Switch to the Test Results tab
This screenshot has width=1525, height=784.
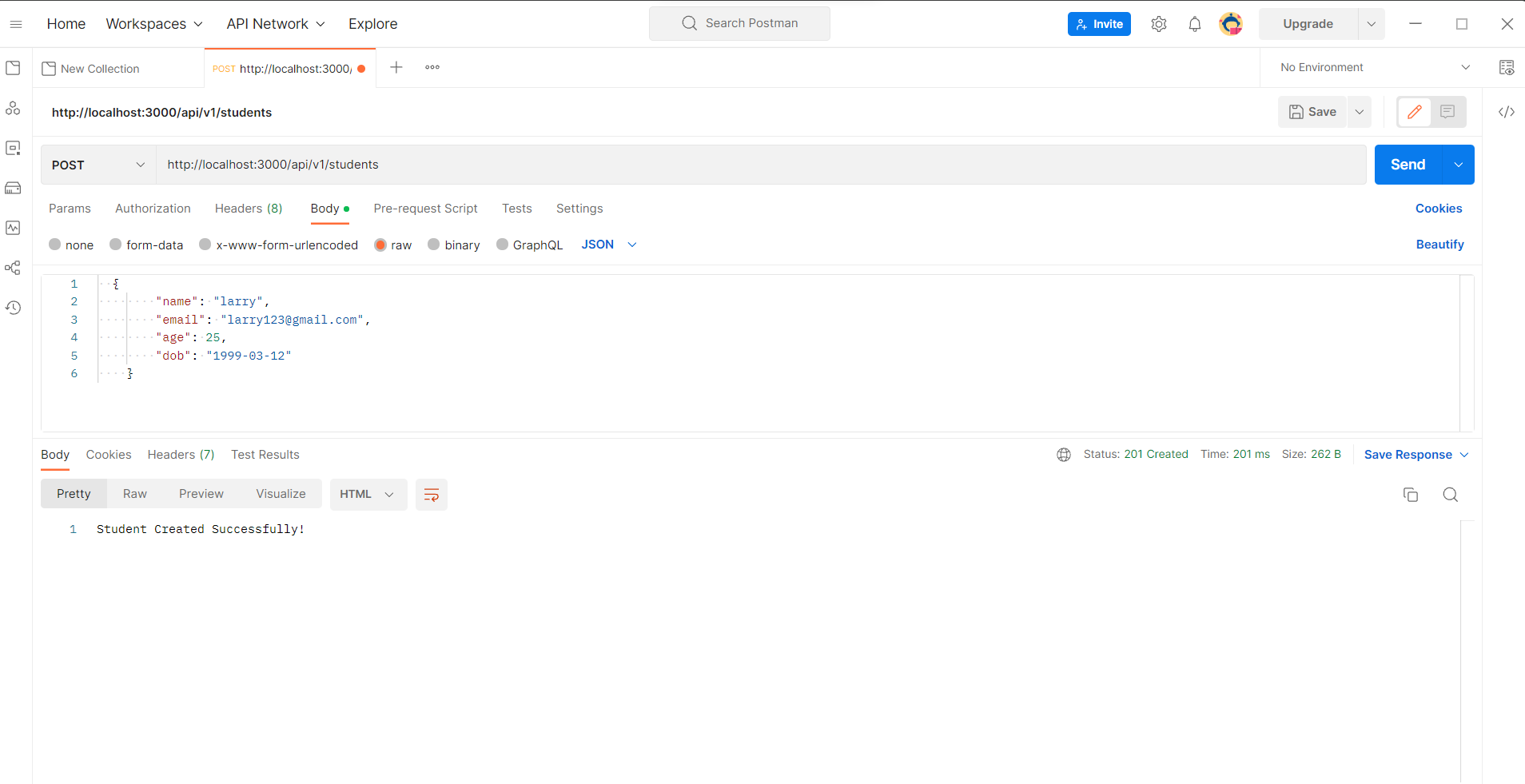[x=265, y=455]
